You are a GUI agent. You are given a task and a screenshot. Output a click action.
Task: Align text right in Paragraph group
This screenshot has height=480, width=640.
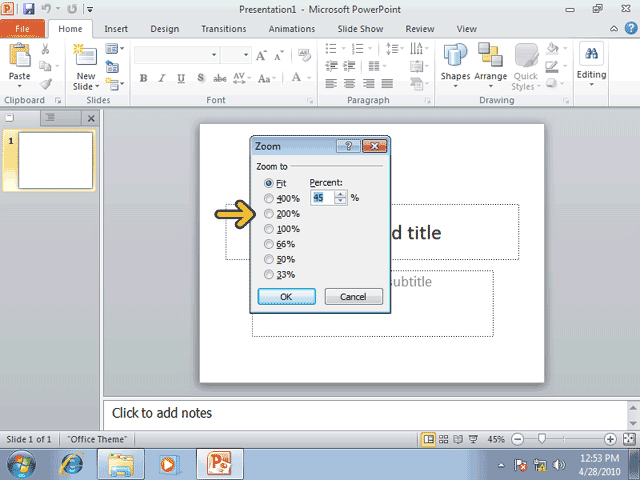click(369, 84)
